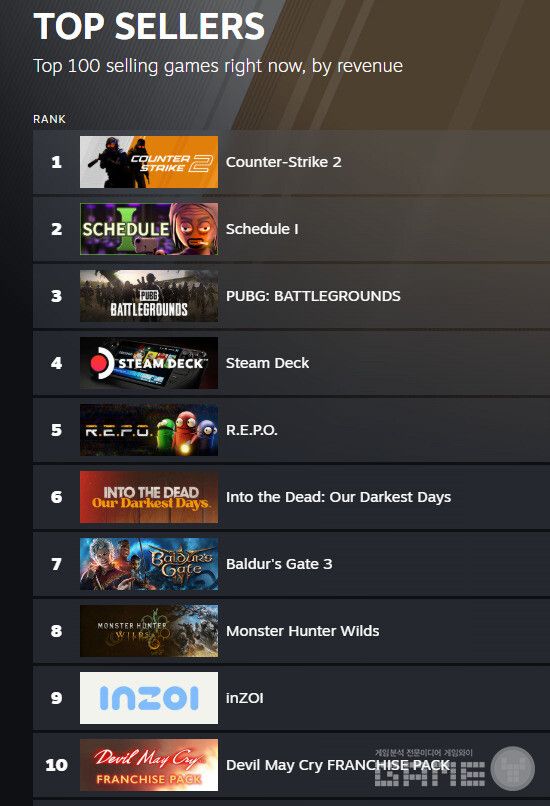Select the Baldur's Gate 3 thumbnail
The width and height of the screenshot is (550, 806).
[149, 564]
